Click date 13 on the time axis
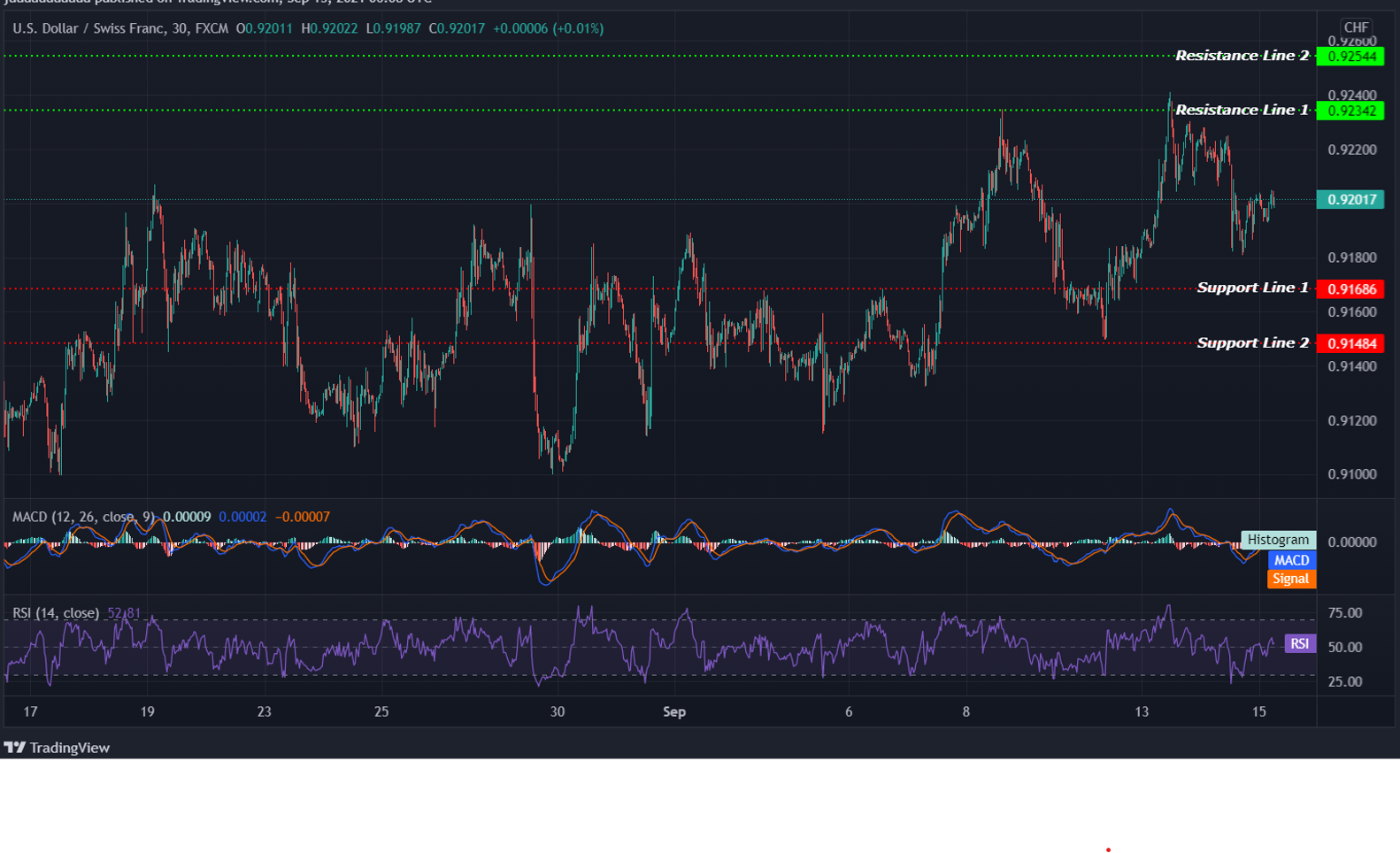 click(1142, 711)
